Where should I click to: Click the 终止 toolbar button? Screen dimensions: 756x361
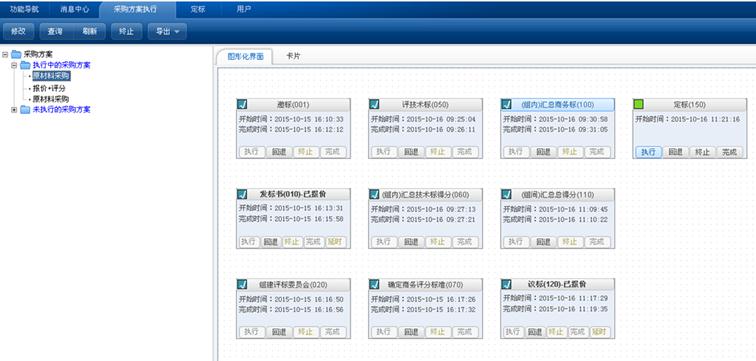pos(126,31)
